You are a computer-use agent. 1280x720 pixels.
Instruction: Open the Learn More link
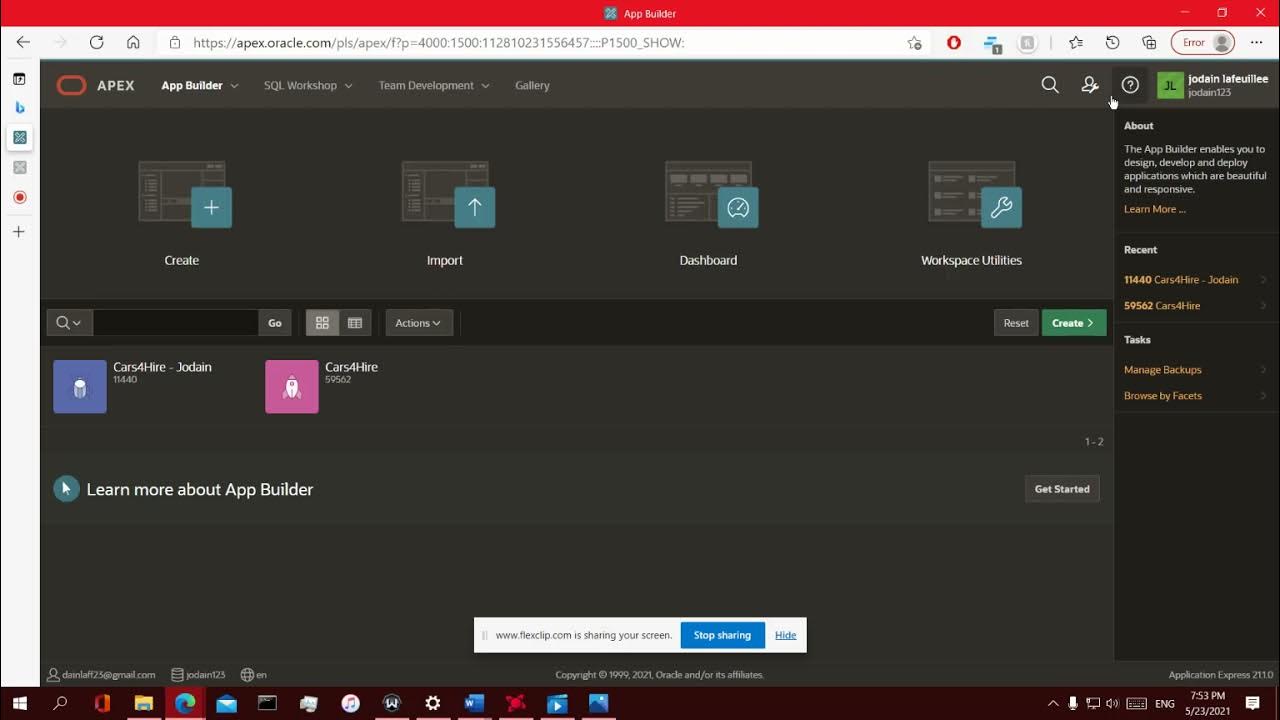pyautogui.click(x=1154, y=209)
